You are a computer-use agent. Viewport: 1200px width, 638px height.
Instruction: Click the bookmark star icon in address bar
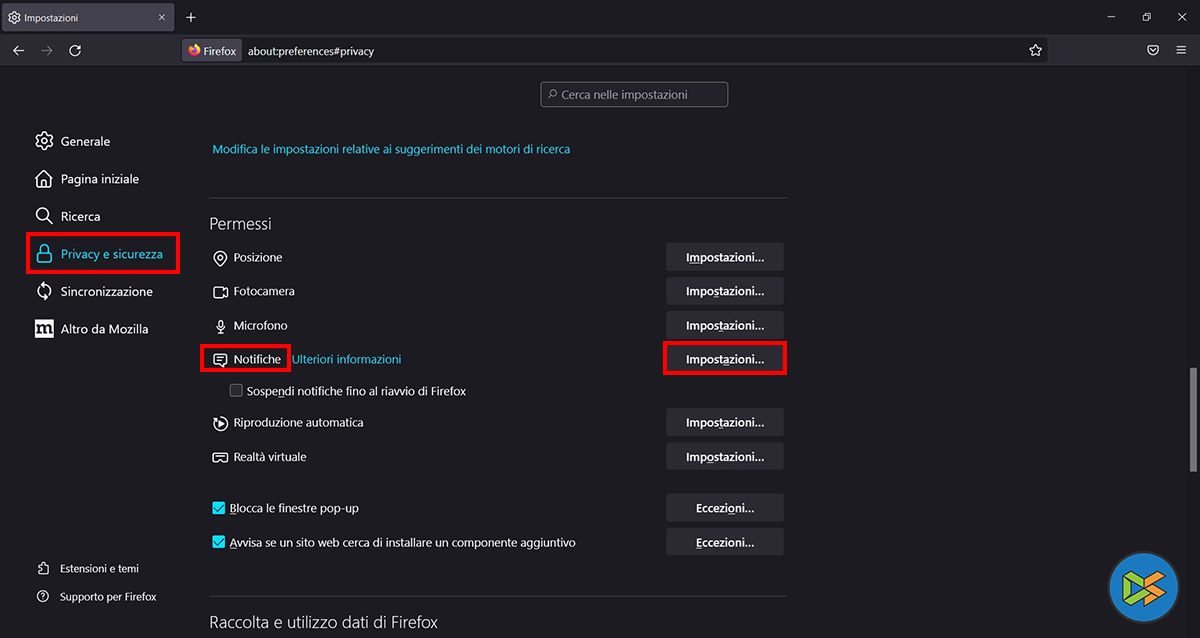[x=1036, y=50]
